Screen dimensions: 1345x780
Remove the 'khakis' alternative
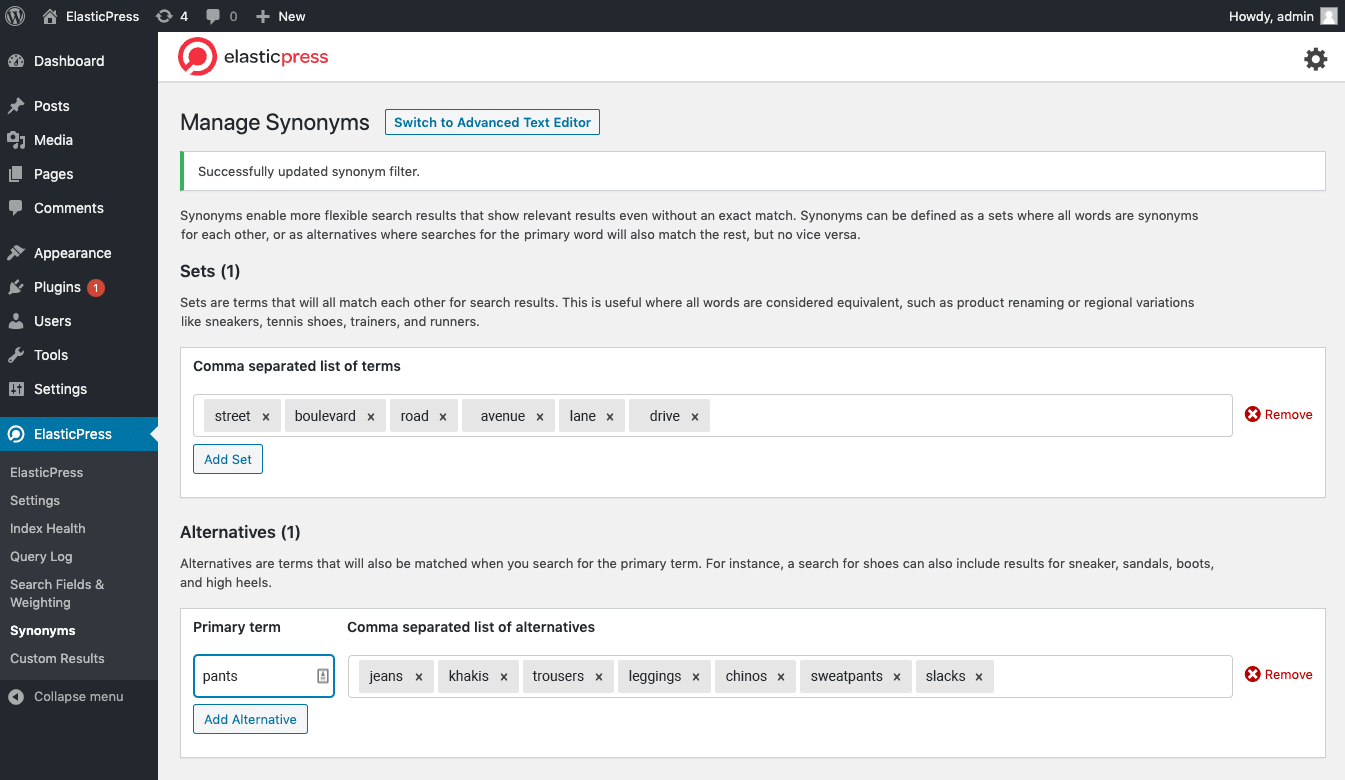[x=504, y=677]
